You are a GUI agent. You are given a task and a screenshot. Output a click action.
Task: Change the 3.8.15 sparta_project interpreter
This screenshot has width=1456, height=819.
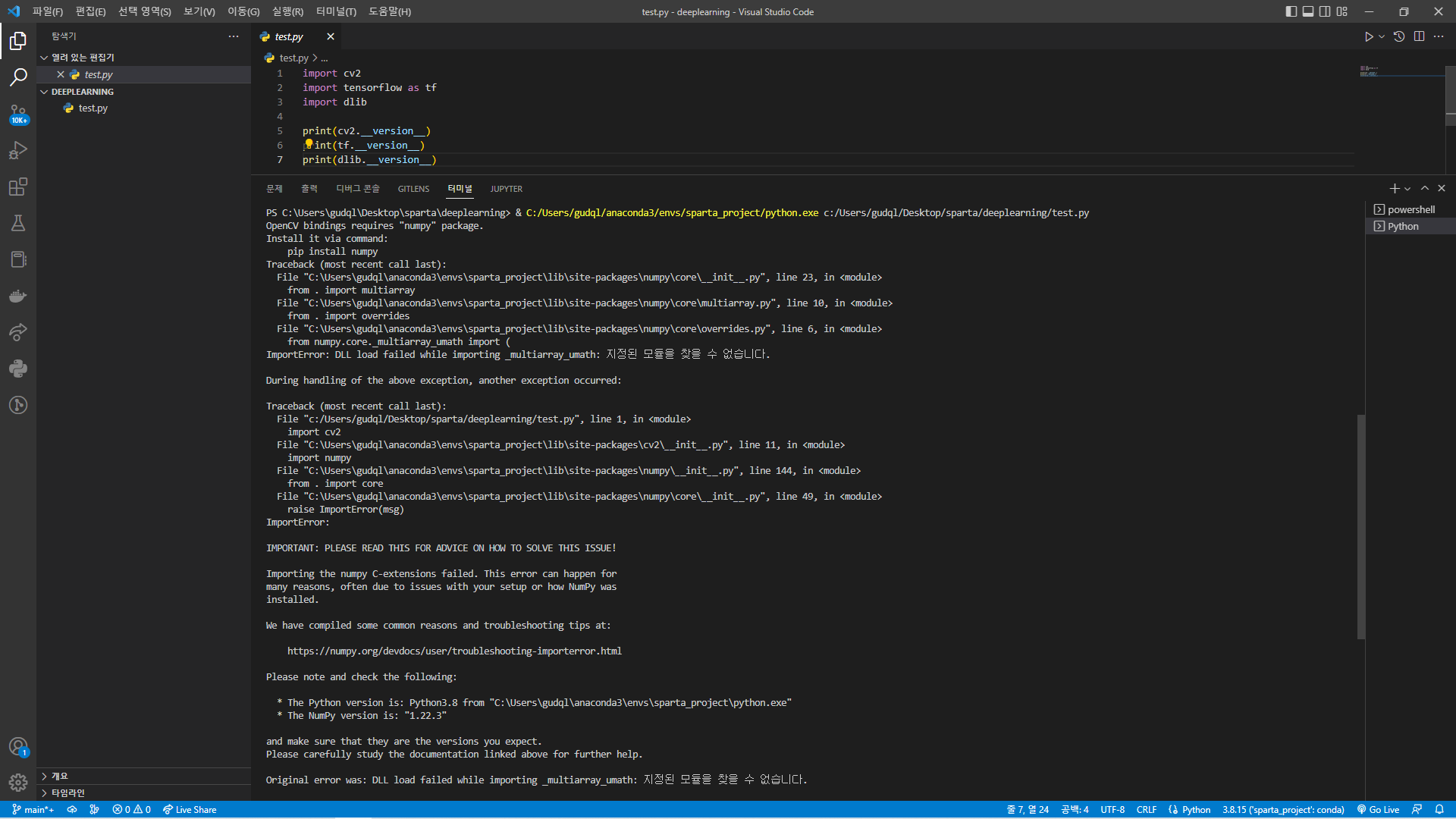[1283, 809]
